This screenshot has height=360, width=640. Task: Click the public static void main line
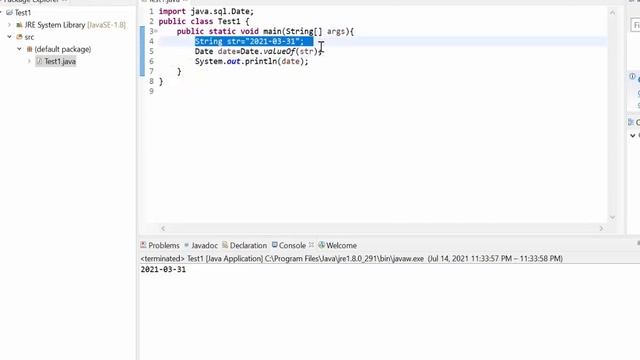(x=265, y=31)
